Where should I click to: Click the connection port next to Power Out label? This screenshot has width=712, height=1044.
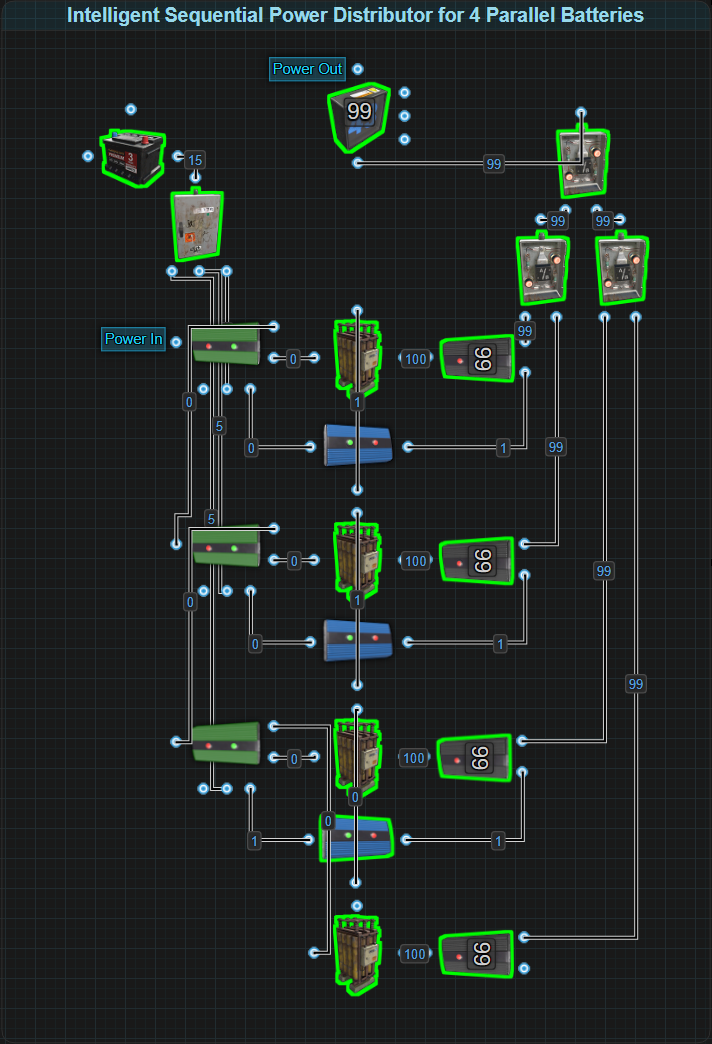358,69
